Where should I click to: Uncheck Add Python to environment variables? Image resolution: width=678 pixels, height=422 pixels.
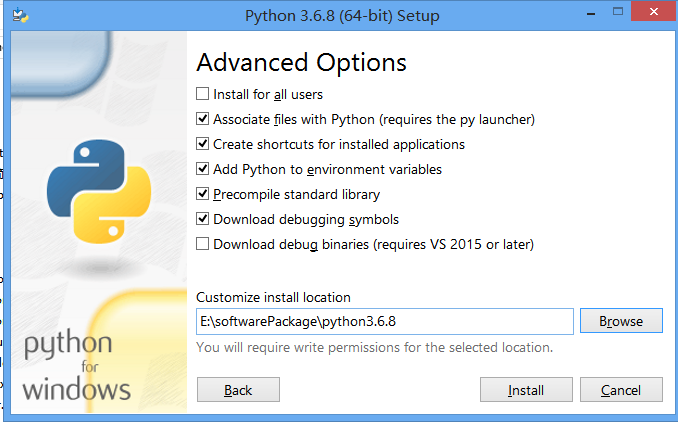204,169
